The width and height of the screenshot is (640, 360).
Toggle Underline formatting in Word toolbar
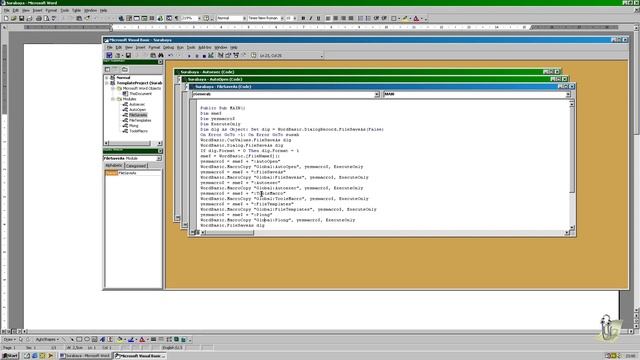318,18
